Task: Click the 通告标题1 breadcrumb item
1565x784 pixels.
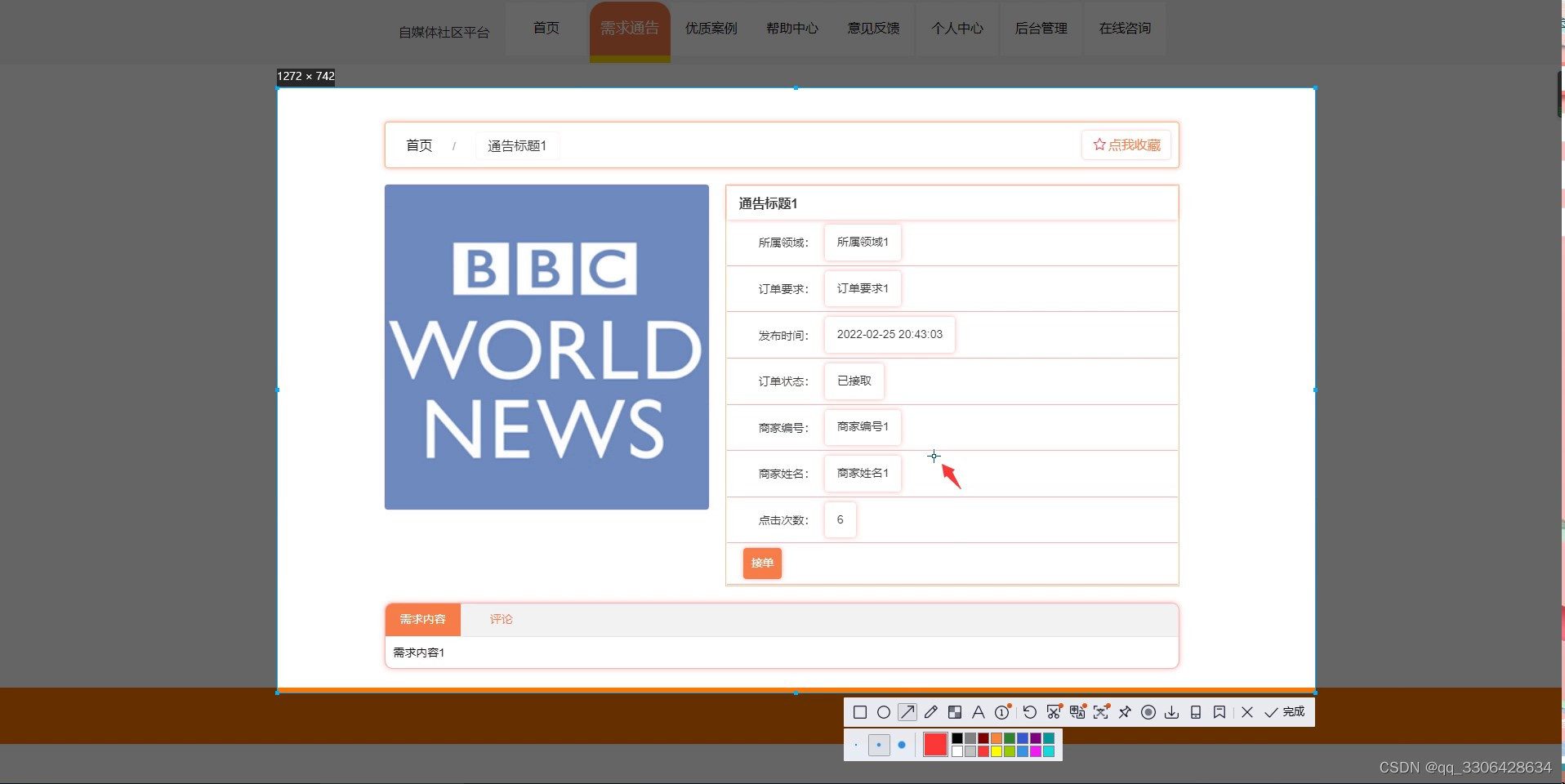Action: click(x=517, y=146)
